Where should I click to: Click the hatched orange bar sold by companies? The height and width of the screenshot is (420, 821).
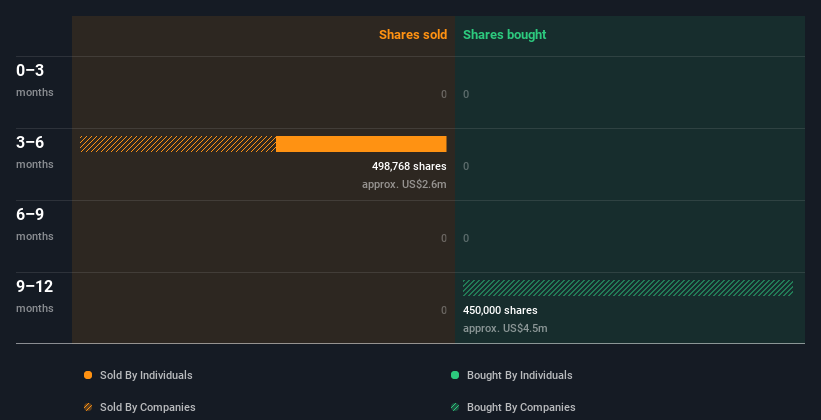178,144
